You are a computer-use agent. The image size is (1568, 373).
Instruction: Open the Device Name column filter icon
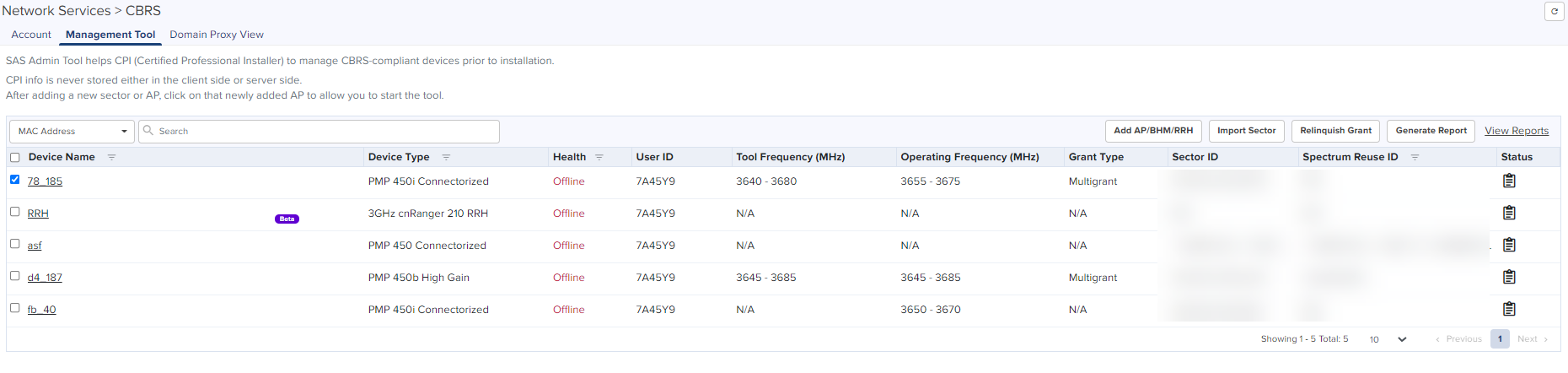pyautogui.click(x=111, y=157)
